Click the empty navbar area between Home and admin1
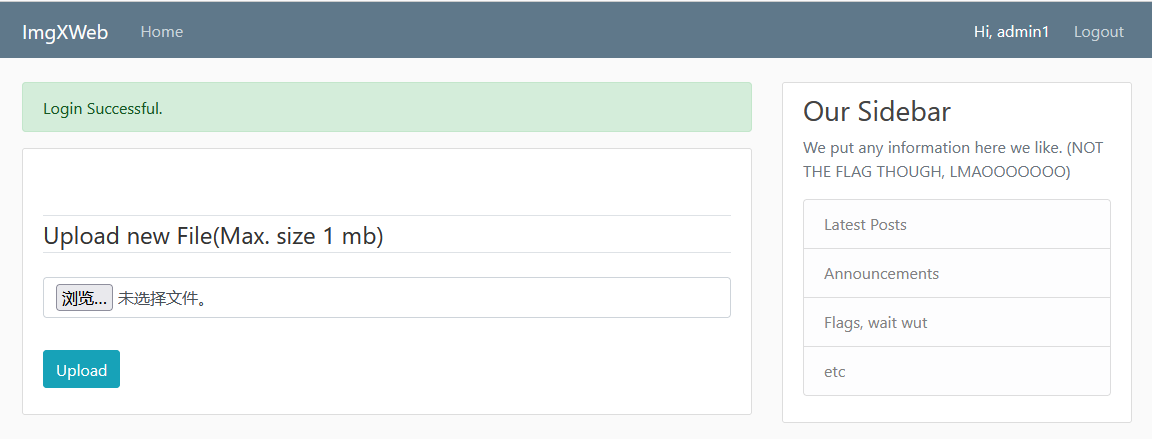 (570, 32)
